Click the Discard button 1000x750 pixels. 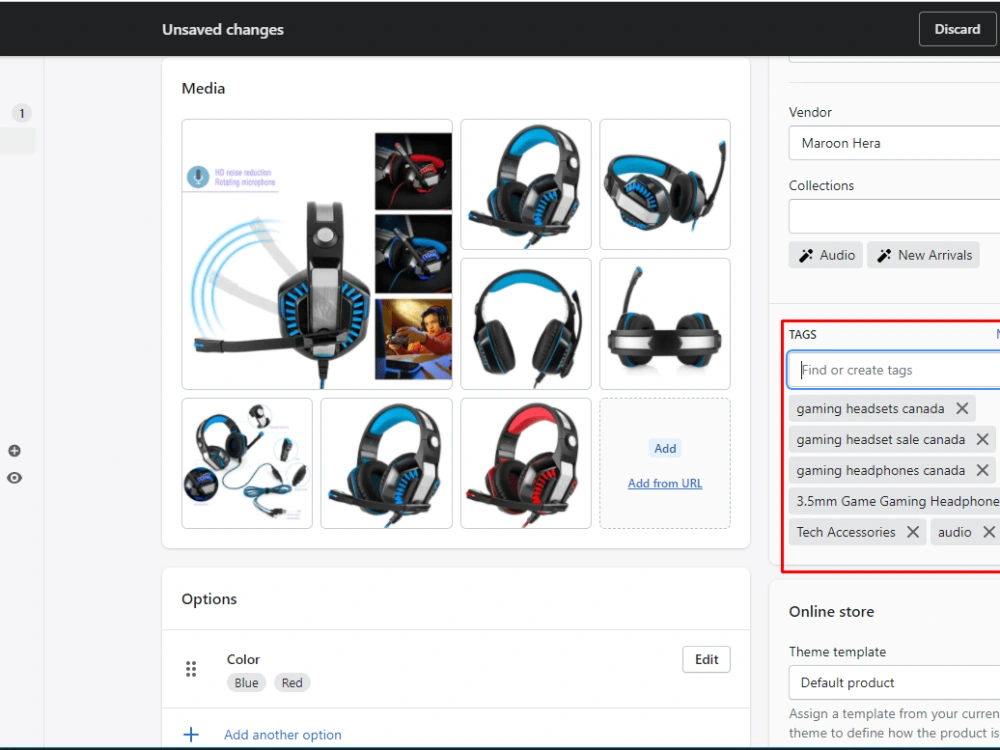pos(959,29)
